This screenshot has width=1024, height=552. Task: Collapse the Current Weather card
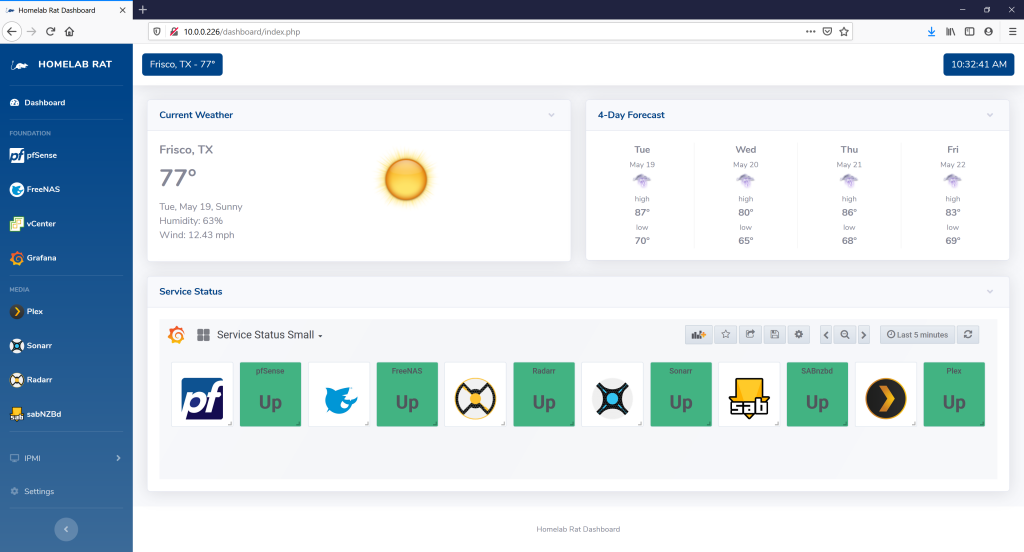pos(551,115)
